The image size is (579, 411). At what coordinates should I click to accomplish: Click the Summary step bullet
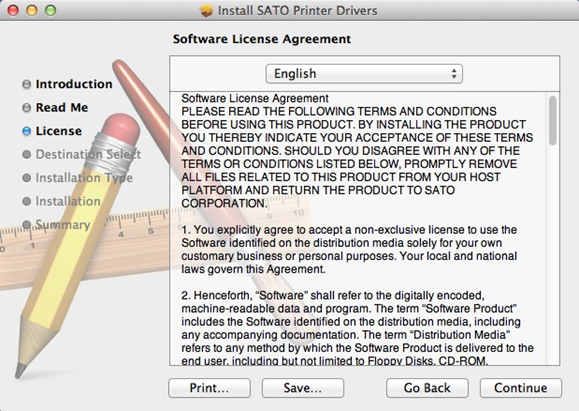[x=27, y=225]
